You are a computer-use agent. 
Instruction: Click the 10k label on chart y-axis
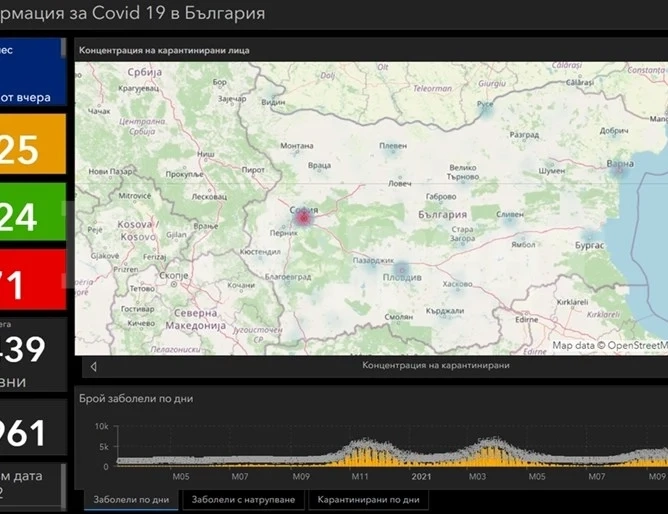point(101,426)
